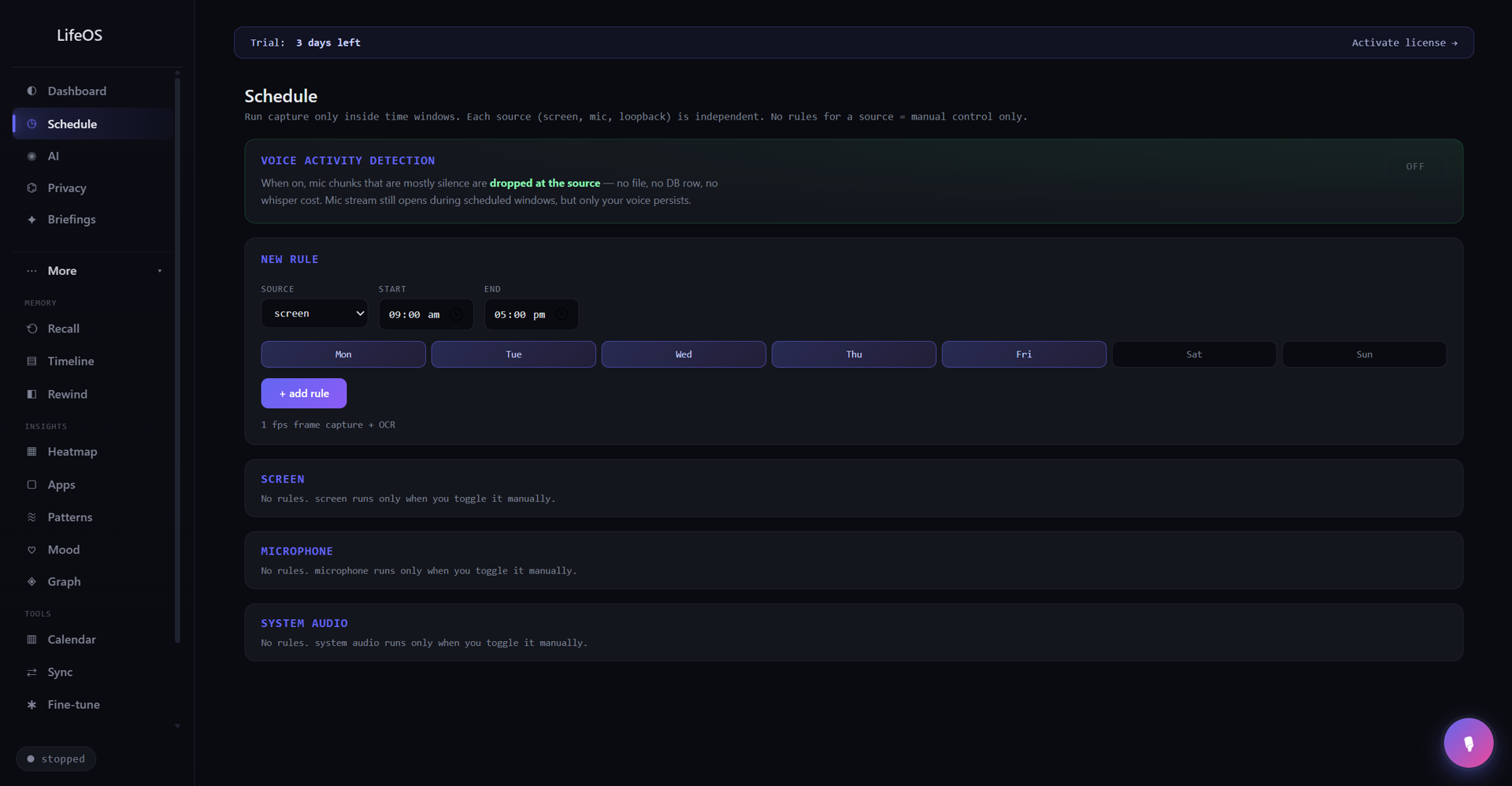
Task: Click the floating microphone assistant button
Action: tap(1468, 743)
